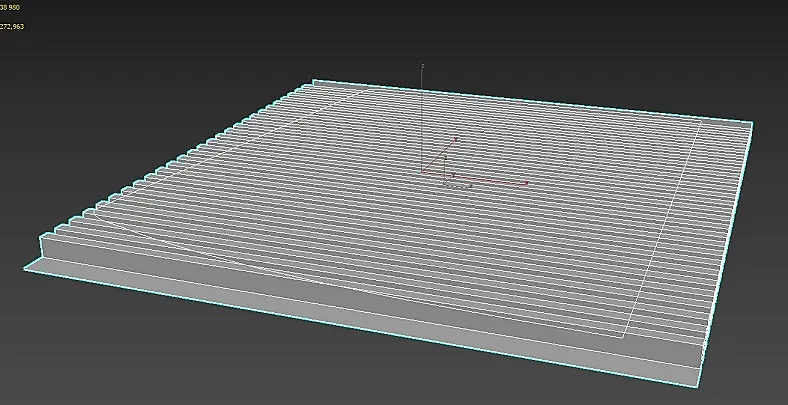Select the right edge of the white rectangle outline
Screen dimensions: 788x405
pyautogui.click(x=662, y=229)
